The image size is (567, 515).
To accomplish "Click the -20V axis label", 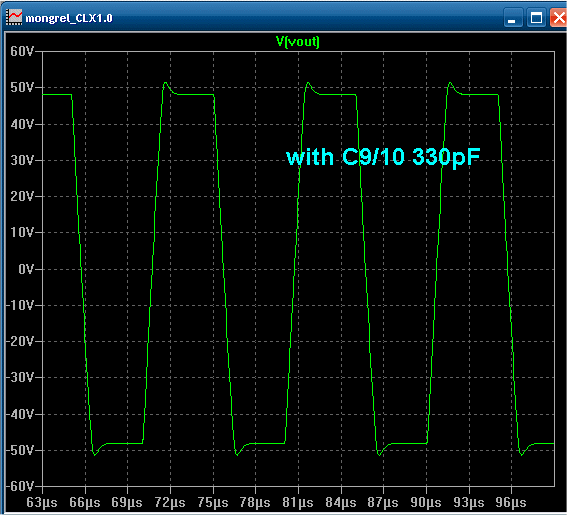I will coord(20,341).
